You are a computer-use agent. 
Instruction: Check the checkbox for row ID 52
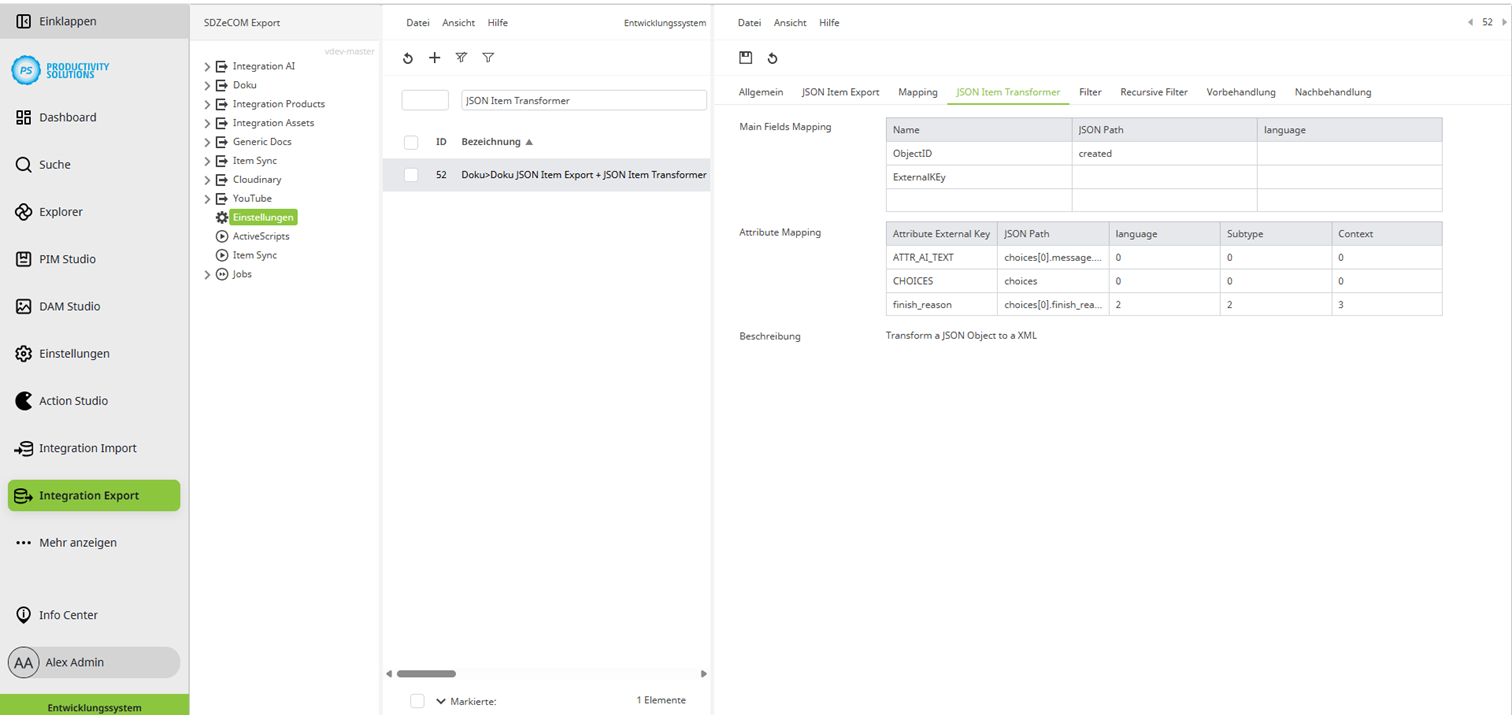click(411, 175)
